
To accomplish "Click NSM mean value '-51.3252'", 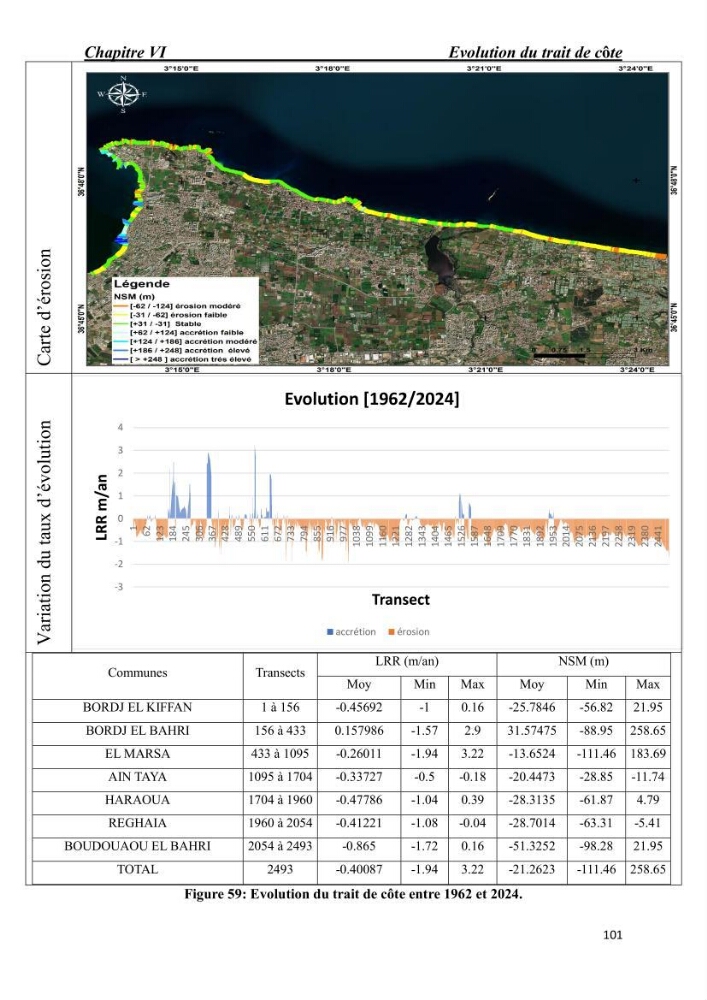I will (532, 846).
